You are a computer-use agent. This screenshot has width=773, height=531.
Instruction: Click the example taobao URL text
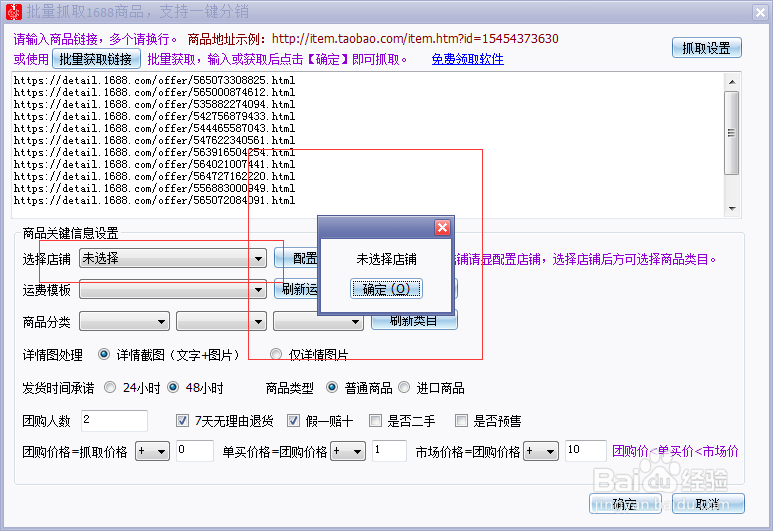coord(415,39)
